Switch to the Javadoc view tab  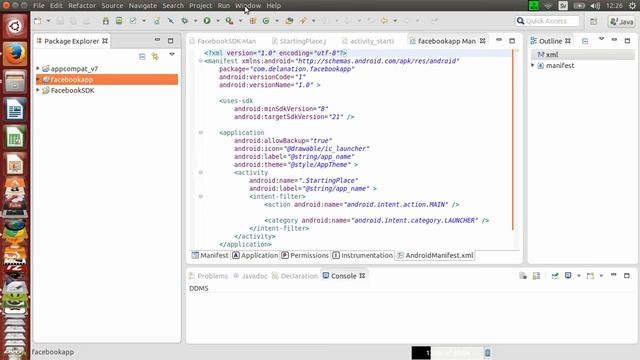[250, 276]
